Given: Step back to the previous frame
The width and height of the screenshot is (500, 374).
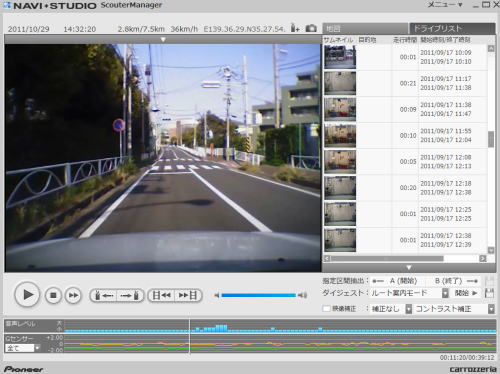Looking at the screenshot, I should coord(161,295).
